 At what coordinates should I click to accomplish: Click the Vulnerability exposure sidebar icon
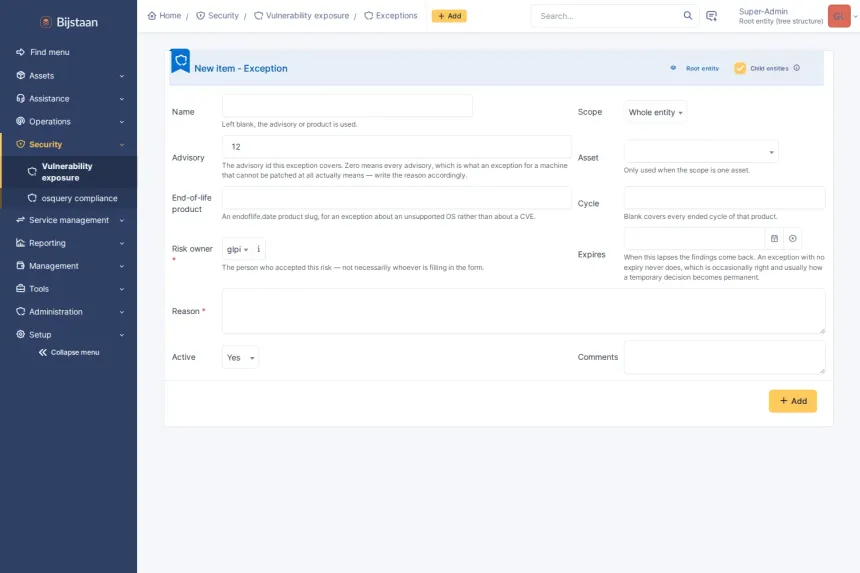pos(32,172)
